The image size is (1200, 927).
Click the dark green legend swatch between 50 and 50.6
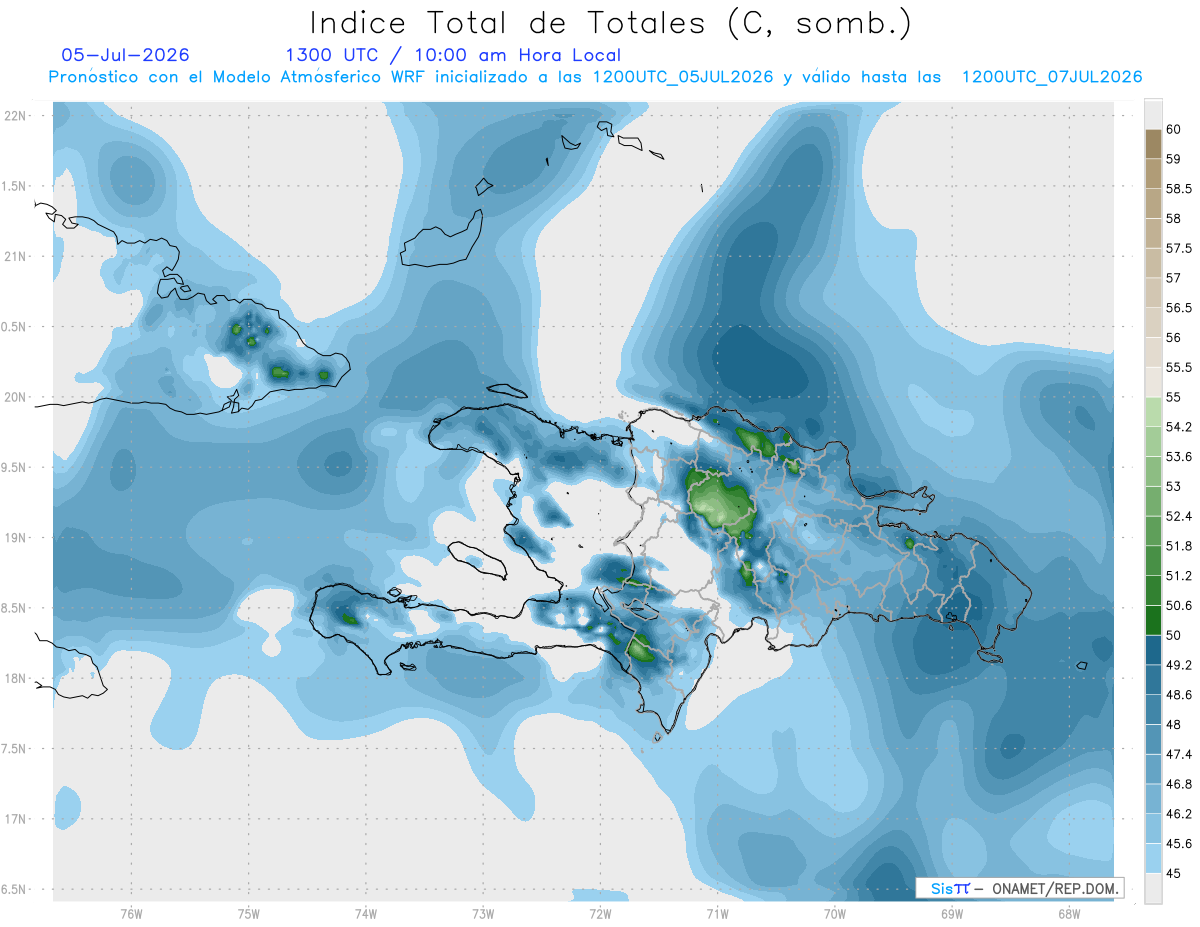(1153, 620)
